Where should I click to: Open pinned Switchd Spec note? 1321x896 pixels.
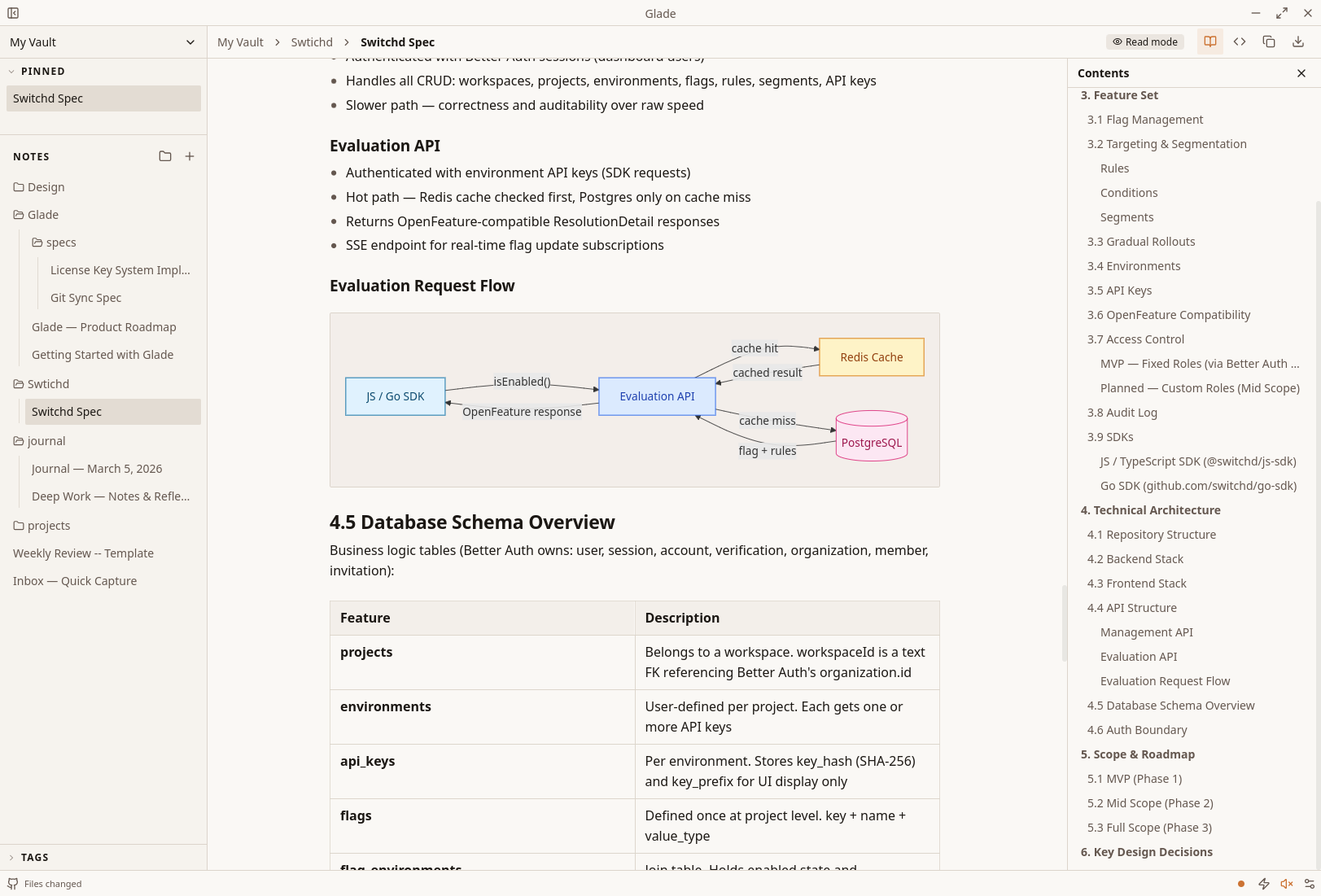coord(103,98)
